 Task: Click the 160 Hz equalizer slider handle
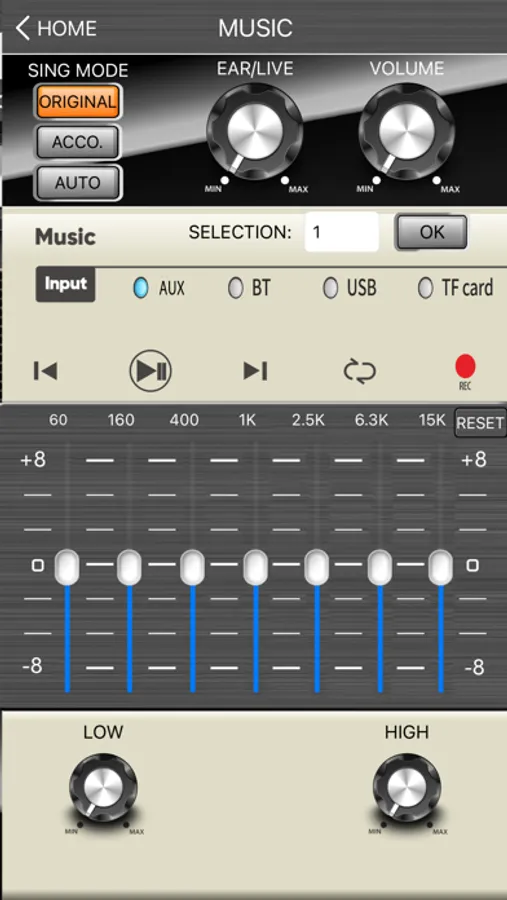click(129, 567)
